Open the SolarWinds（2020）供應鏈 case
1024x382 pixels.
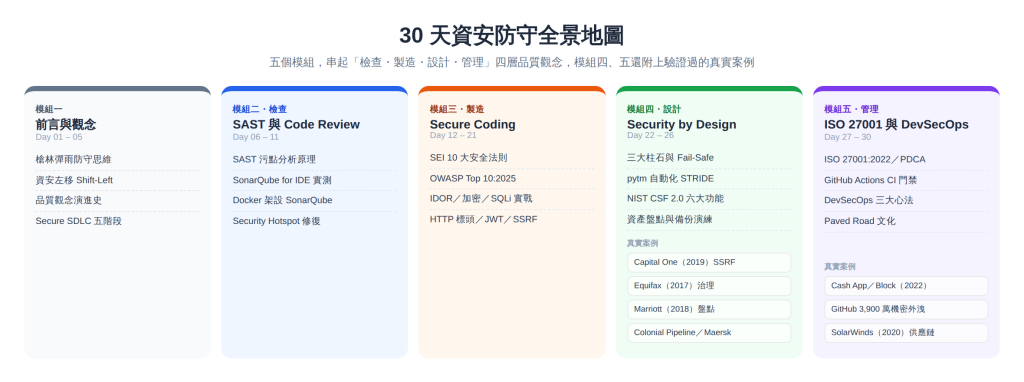906,333
